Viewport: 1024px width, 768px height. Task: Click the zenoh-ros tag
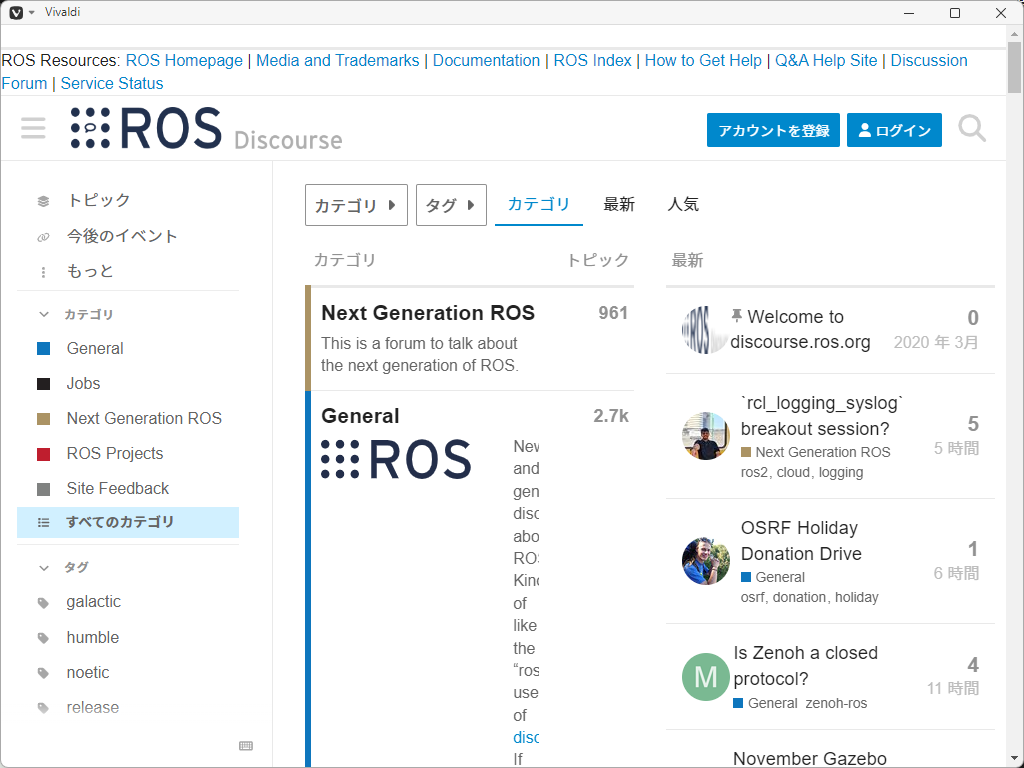[x=836, y=703]
